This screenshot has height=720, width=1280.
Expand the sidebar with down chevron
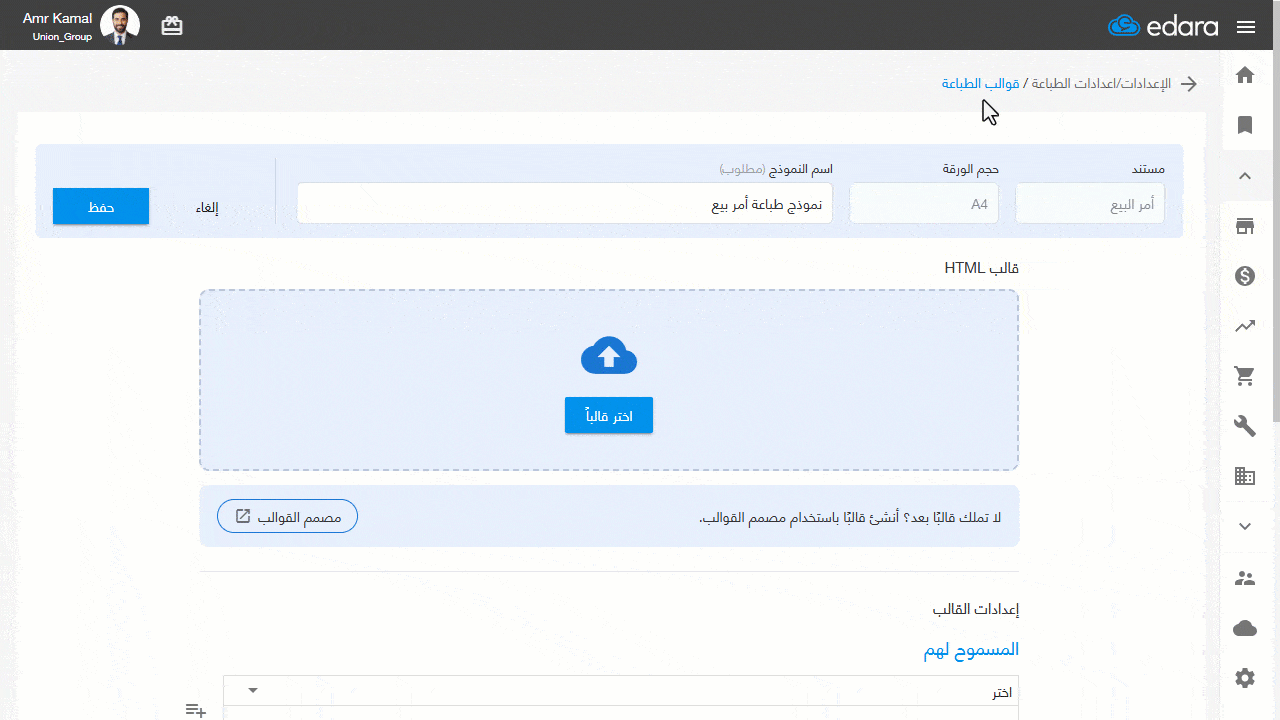[1245, 527]
